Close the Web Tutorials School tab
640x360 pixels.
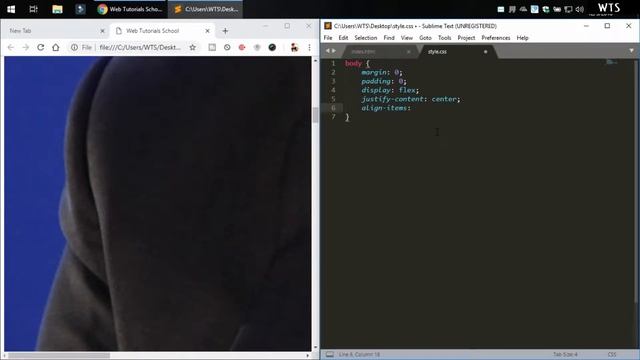click(x=207, y=31)
